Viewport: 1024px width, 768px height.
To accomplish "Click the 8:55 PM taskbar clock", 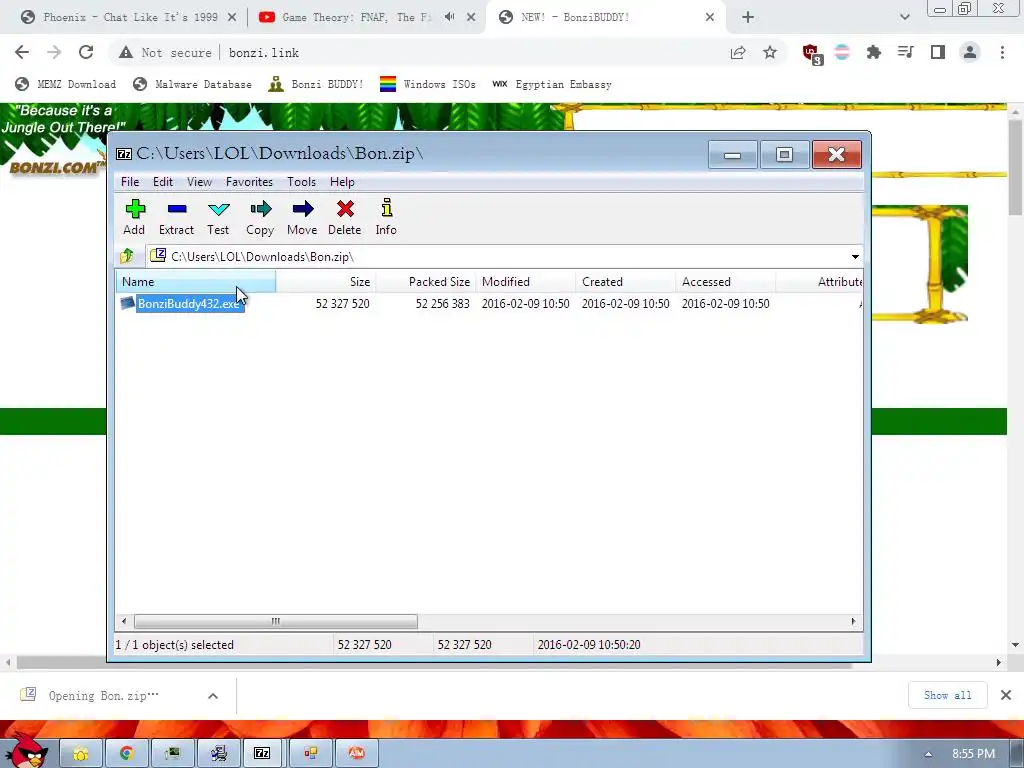I will click(973, 754).
